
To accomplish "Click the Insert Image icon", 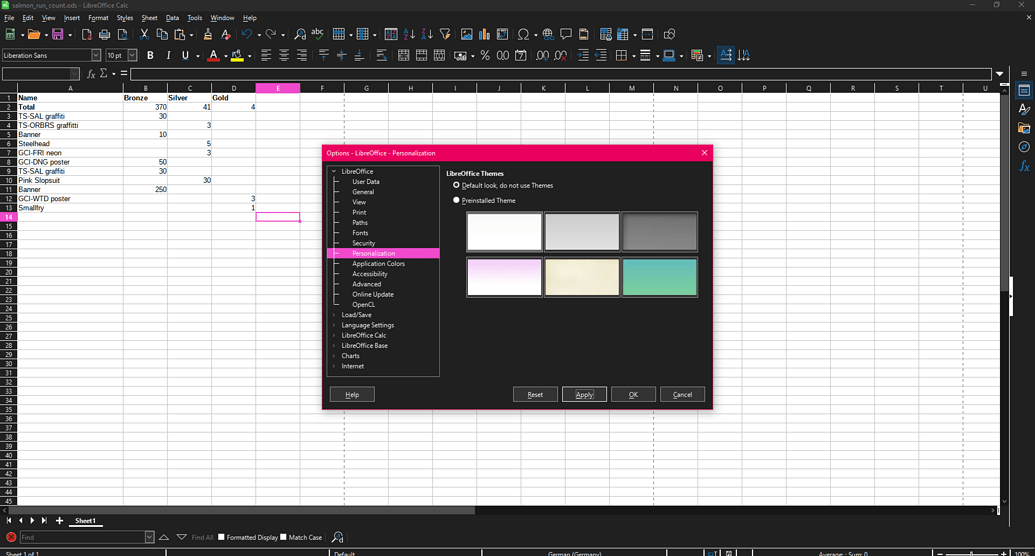I will (x=467, y=34).
